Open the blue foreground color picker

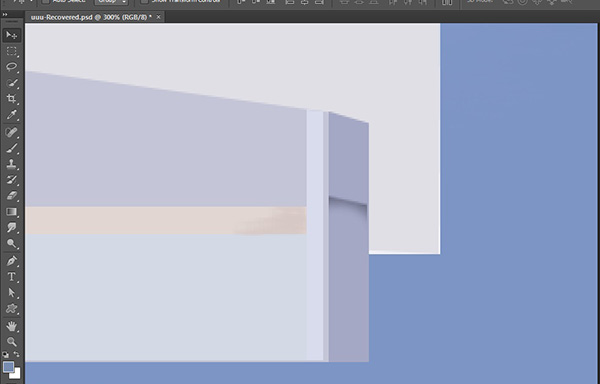click(8, 367)
